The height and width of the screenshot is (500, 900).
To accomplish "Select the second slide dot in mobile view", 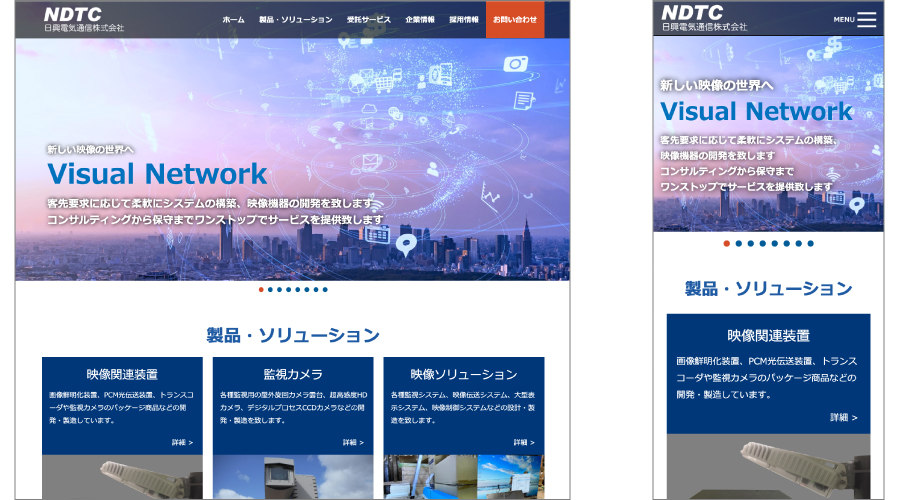I will 739,243.
